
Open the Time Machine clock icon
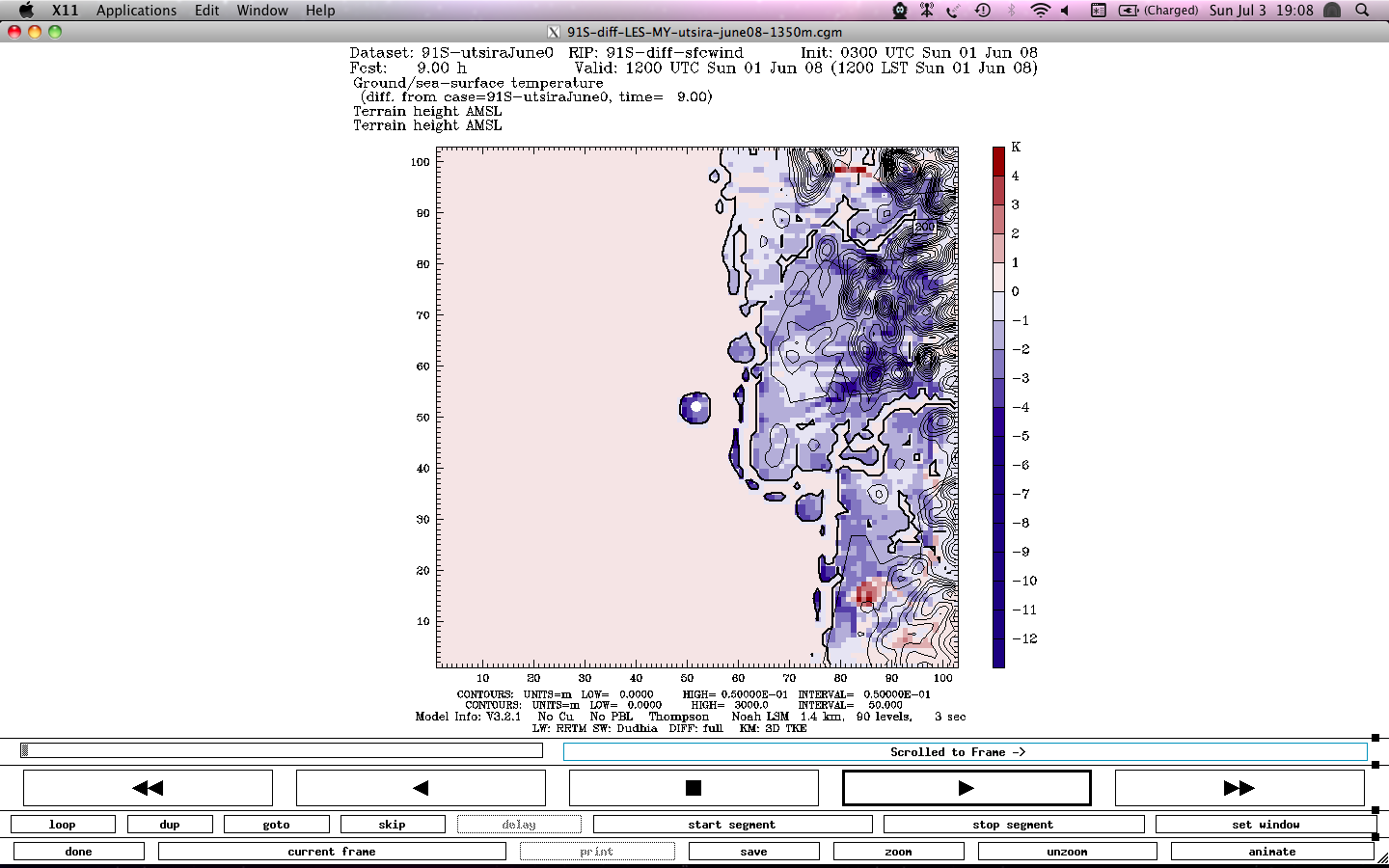(983, 11)
